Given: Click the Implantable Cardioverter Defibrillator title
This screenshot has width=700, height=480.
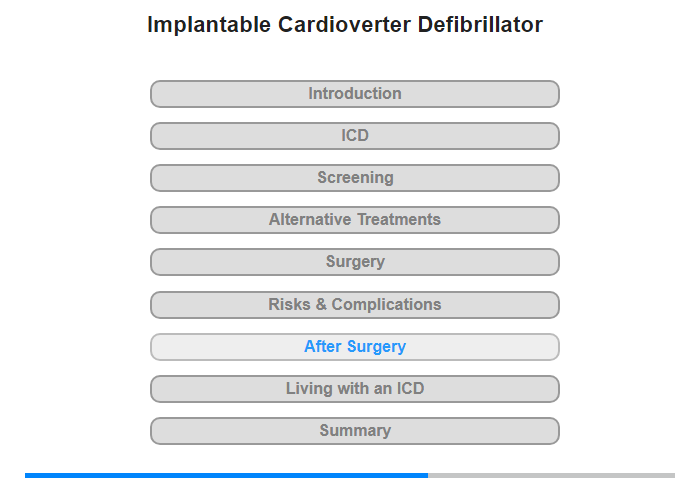Looking at the screenshot, I should 345,25.
